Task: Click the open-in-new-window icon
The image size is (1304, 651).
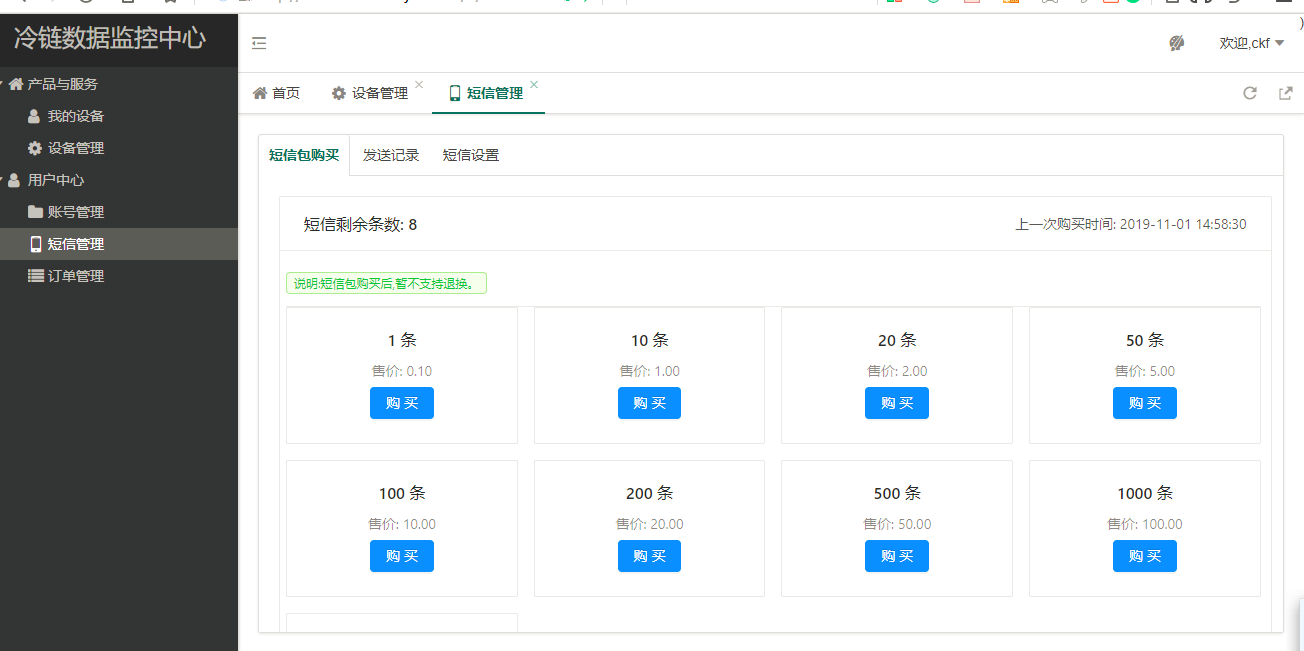Action: (1286, 93)
